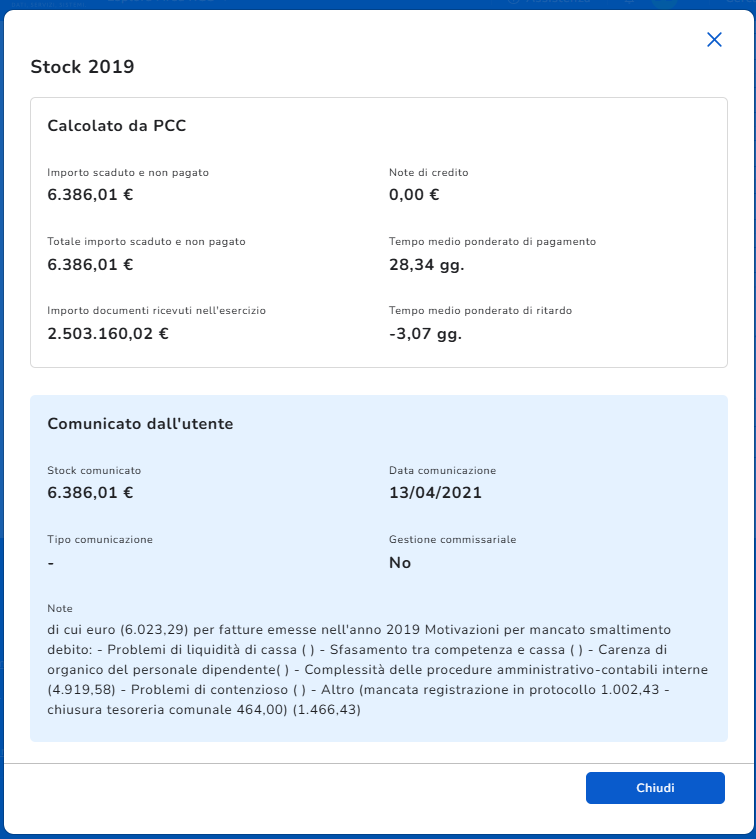This screenshot has height=839, width=756.
Task: Select the Stock comunicato amount
Action: click(x=90, y=492)
